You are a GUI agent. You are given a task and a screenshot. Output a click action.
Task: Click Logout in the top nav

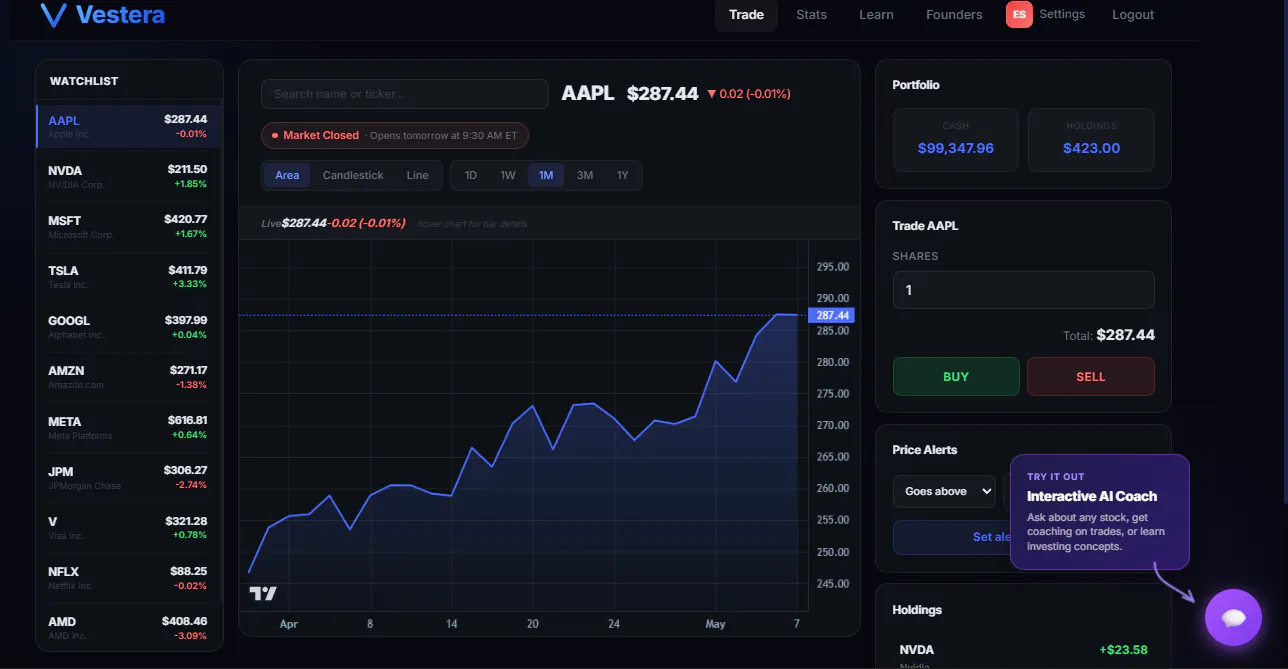[1133, 15]
